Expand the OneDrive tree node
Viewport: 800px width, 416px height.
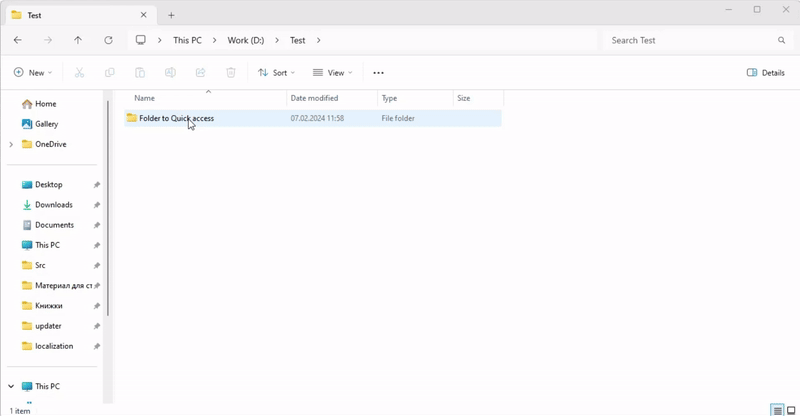click(x=11, y=144)
